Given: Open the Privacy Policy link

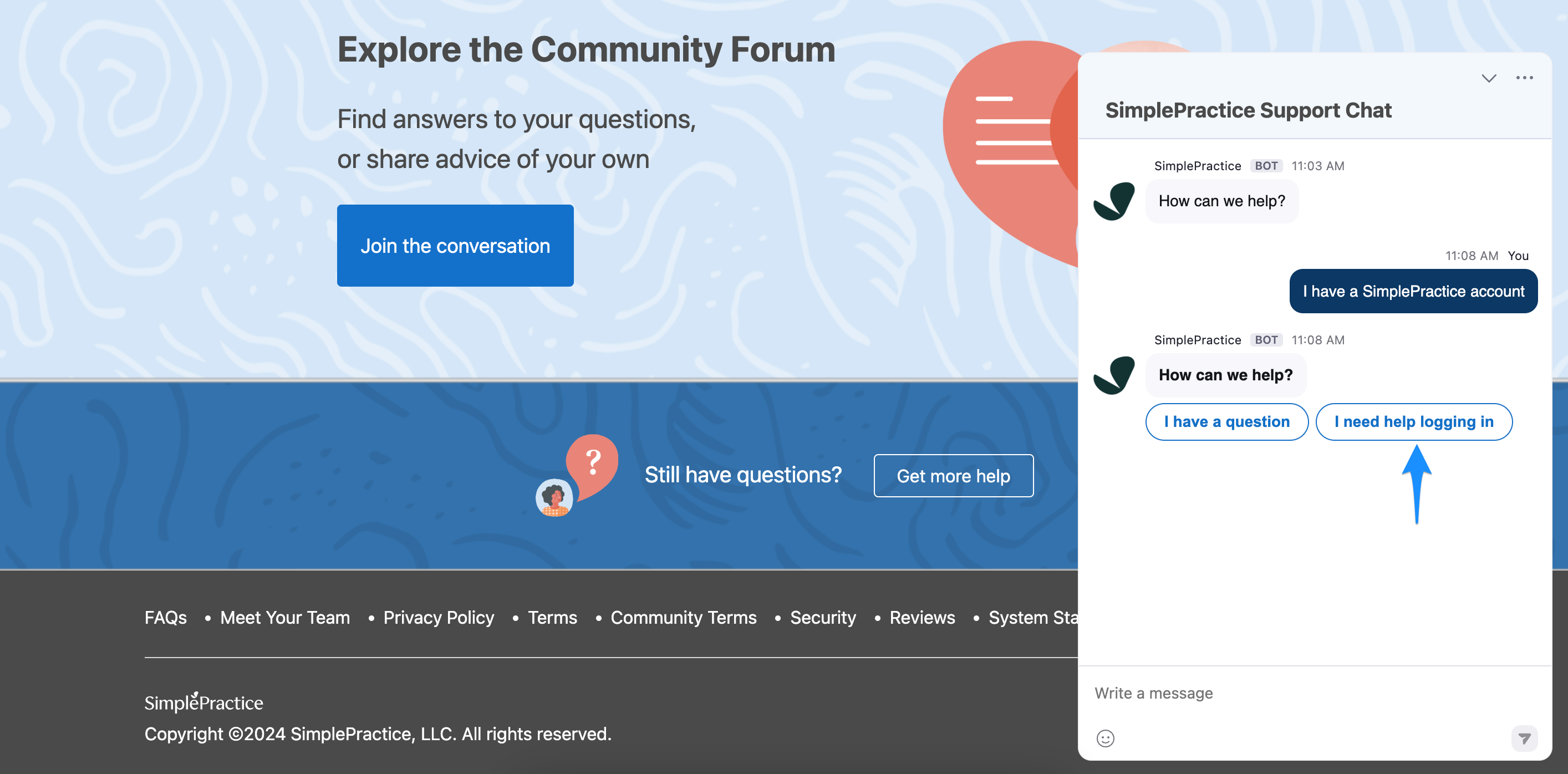Looking at the screenshot, I should 438,617.
